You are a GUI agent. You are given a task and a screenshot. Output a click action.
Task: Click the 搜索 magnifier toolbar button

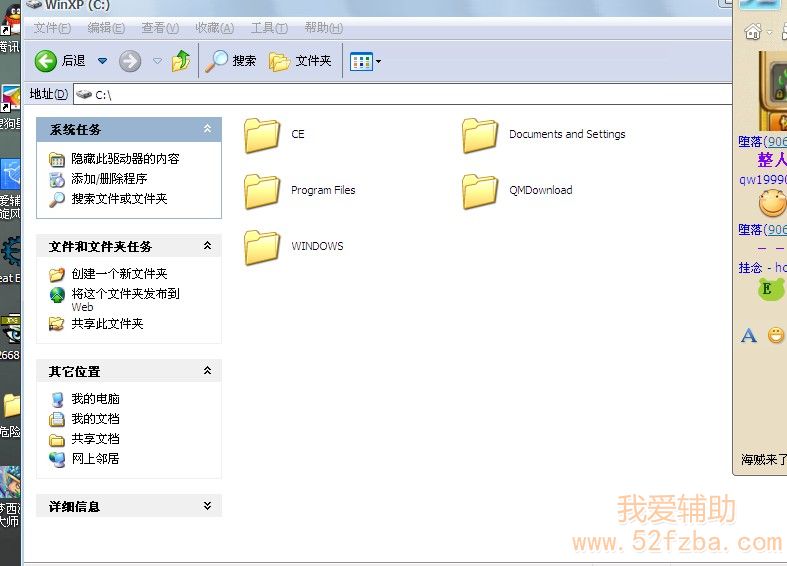click(231, 61)
